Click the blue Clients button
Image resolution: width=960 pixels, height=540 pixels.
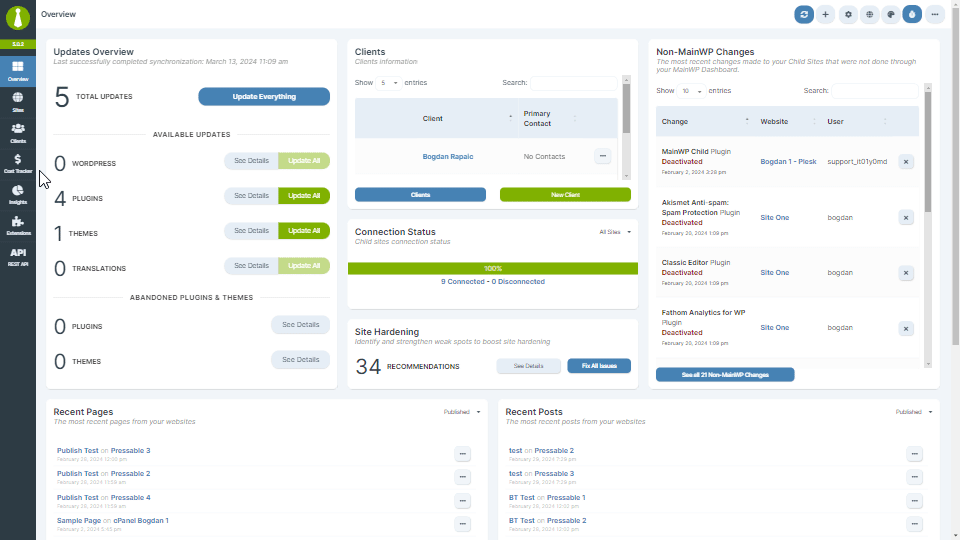tap(420, 195)
